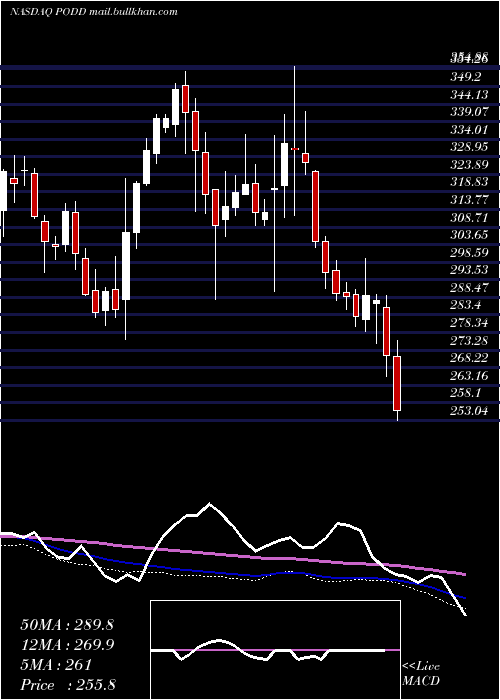Click the 258.1 price axis label

coord(466,394)
